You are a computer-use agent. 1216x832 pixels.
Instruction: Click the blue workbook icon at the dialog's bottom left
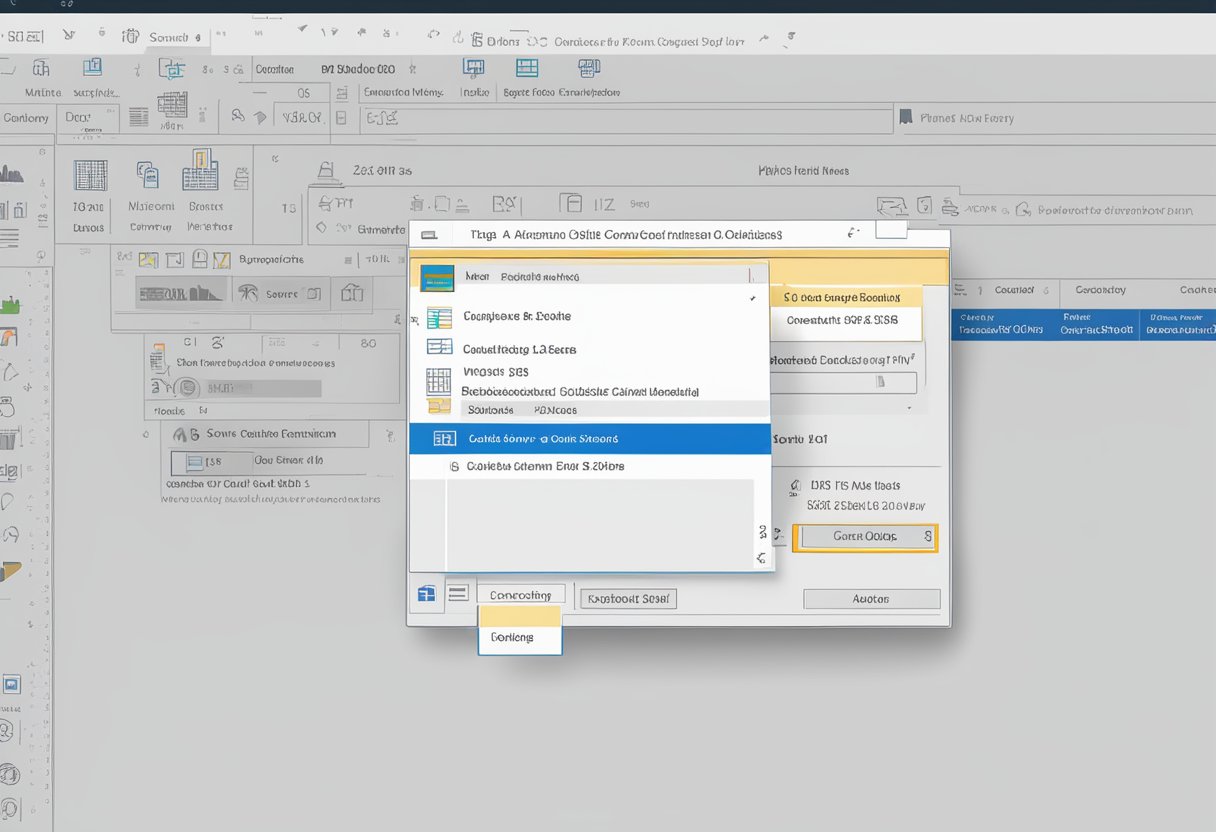pos(426,593)
